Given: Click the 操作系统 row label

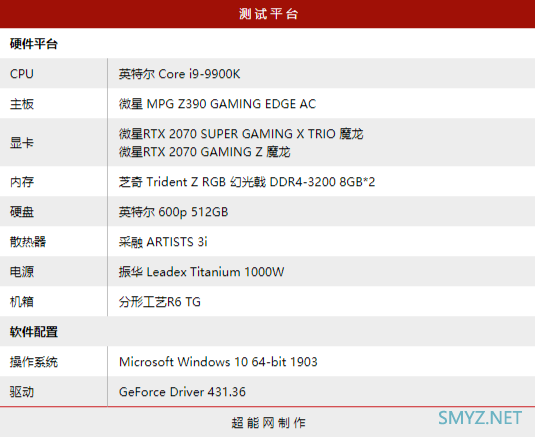Looking at the screenshot, I should click(33, 362).
